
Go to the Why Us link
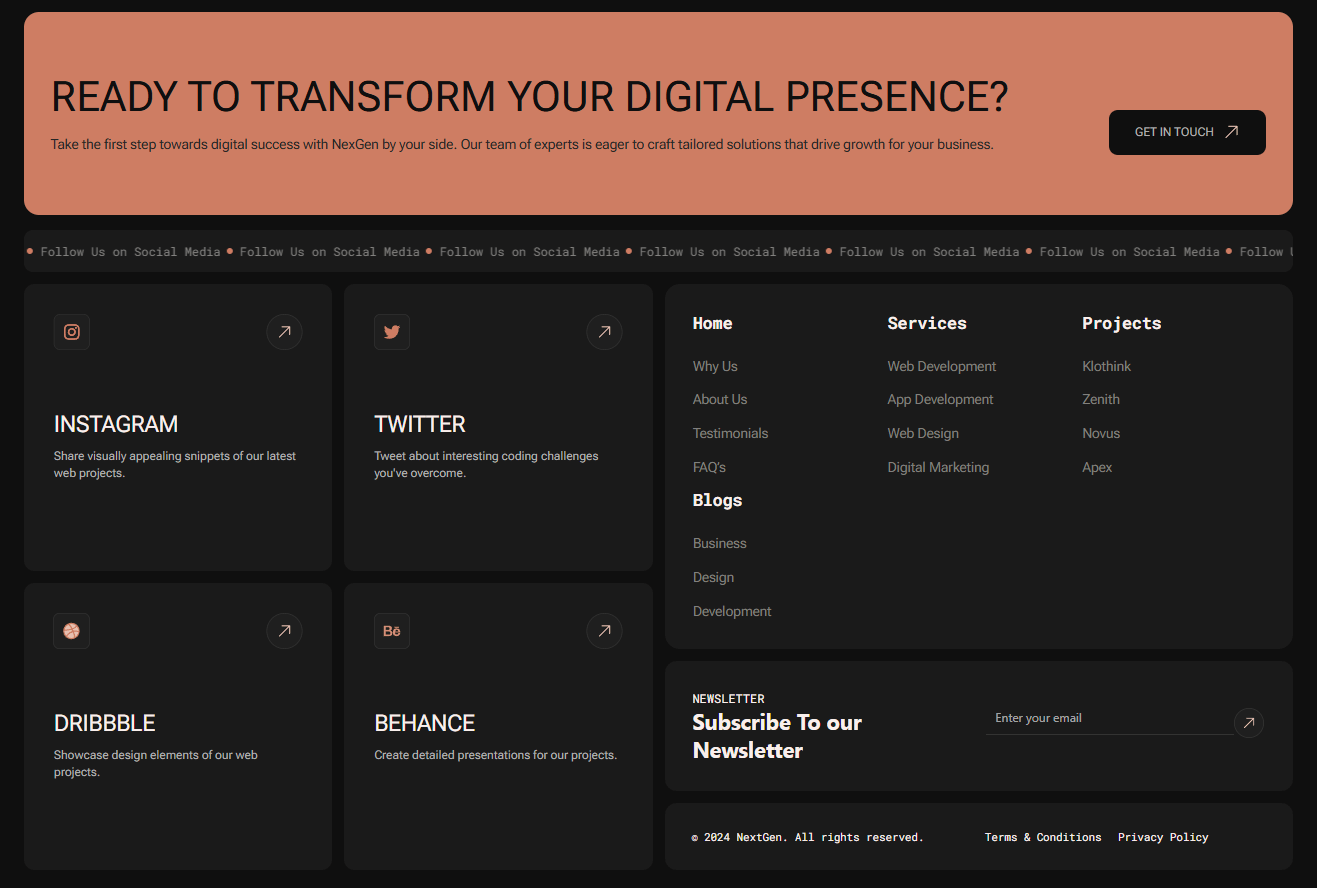tap(715, 366)
